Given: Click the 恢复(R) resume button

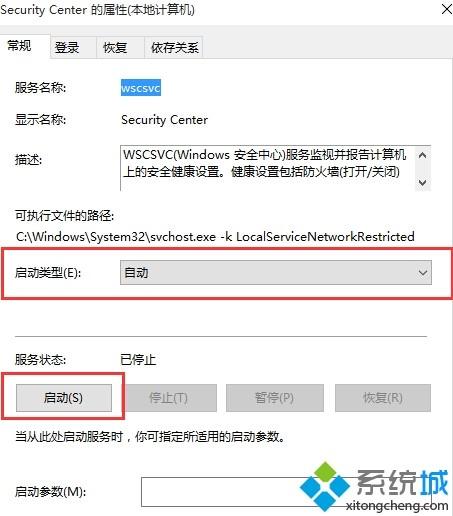Looking at the screenshot, I should click(383, 398).
